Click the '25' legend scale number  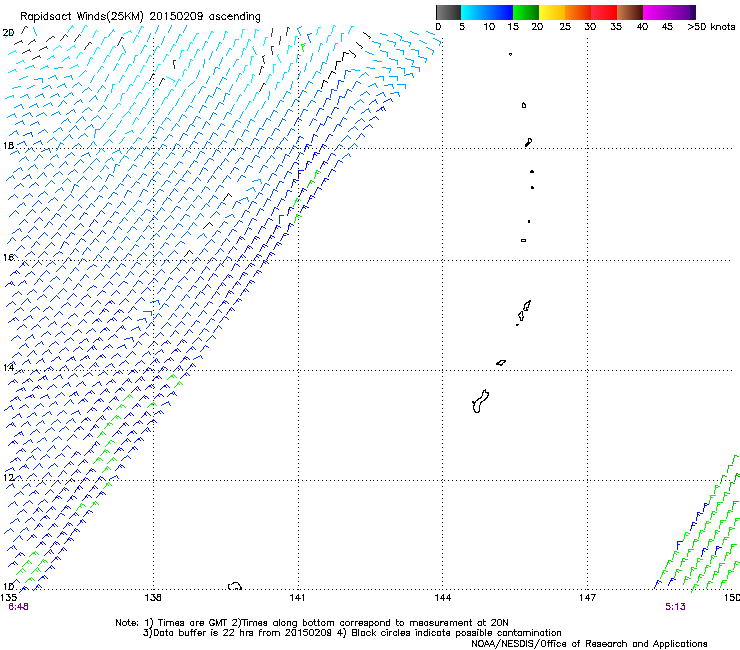[x=565, y=27]
